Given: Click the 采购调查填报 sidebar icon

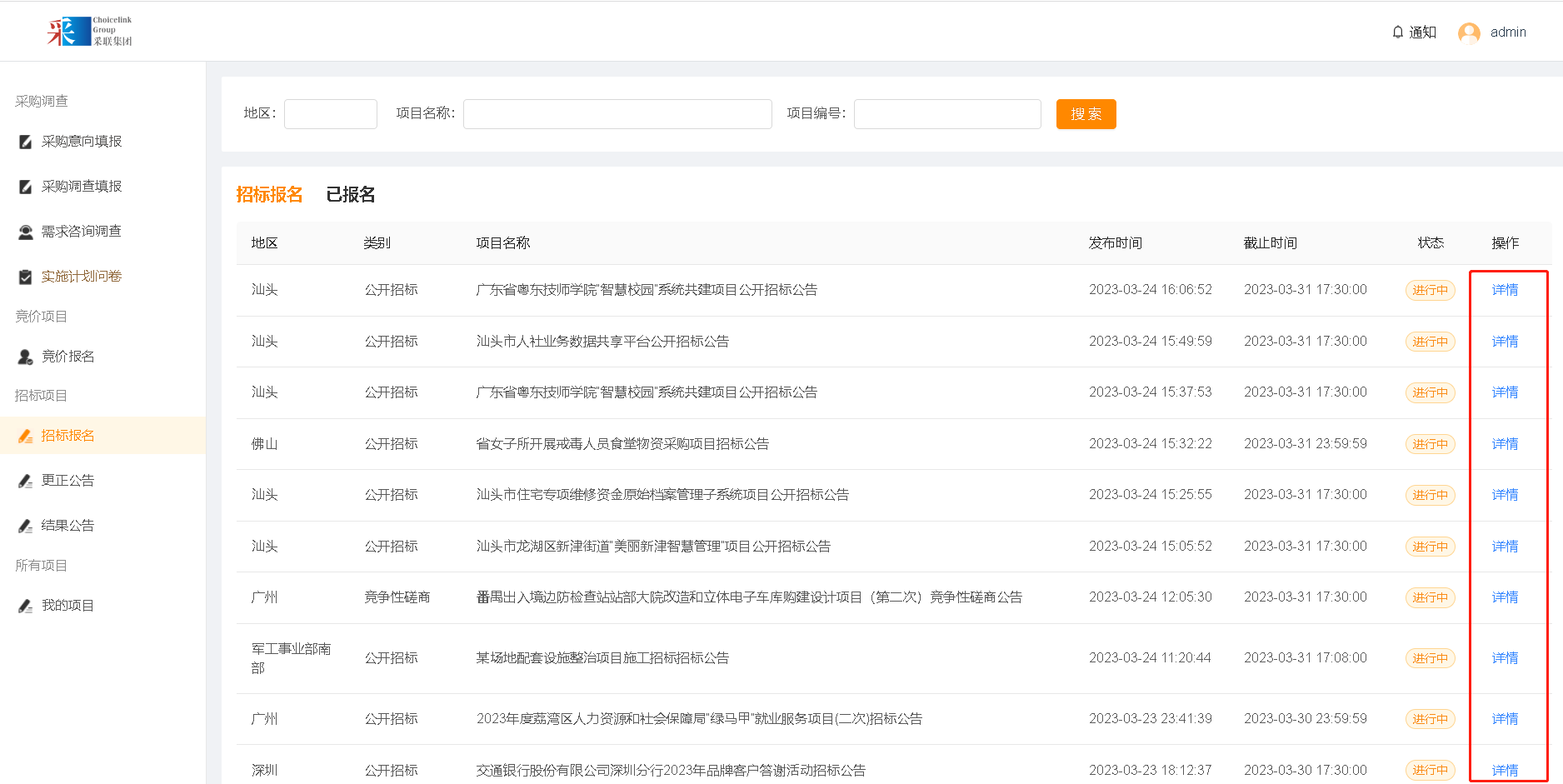Looking at the screenshot, I should (x=26, y=187).
